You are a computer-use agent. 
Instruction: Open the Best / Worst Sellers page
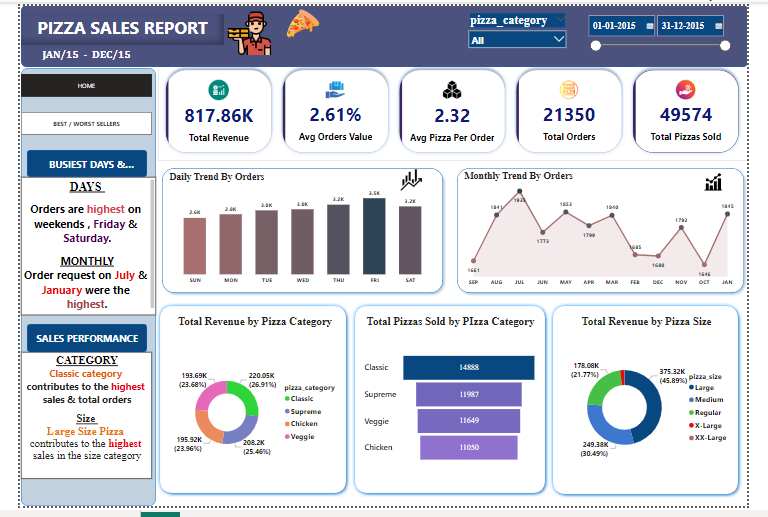coord(87,124)
